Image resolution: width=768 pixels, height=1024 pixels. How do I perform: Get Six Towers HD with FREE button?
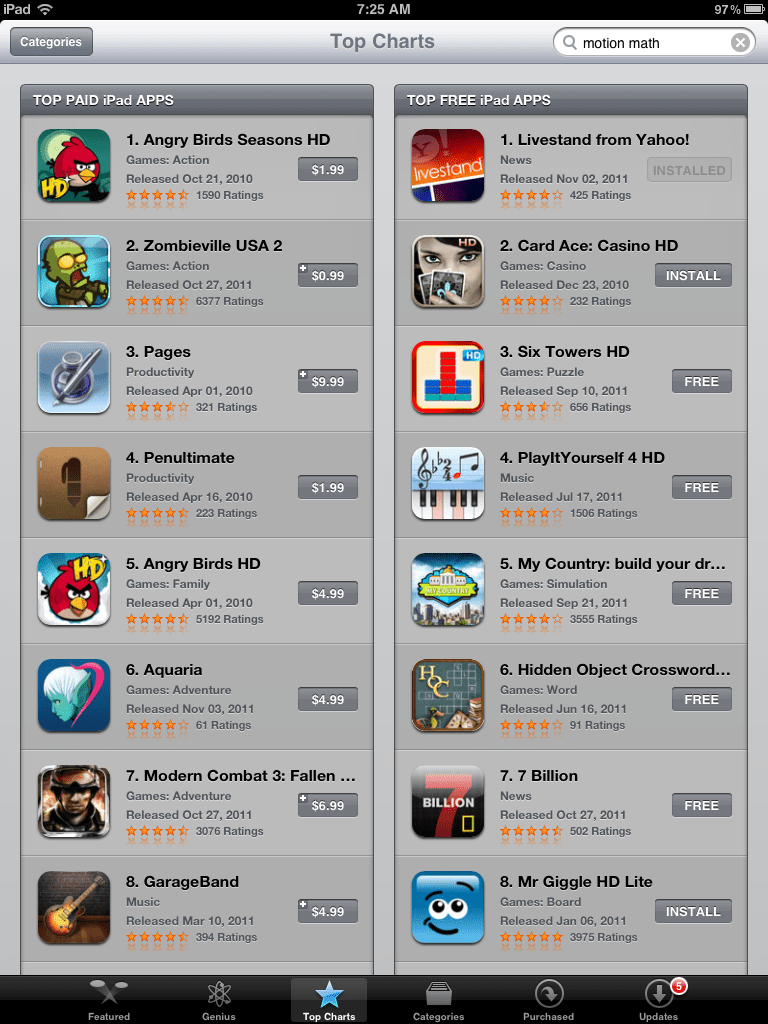click(x=701, y=381)
